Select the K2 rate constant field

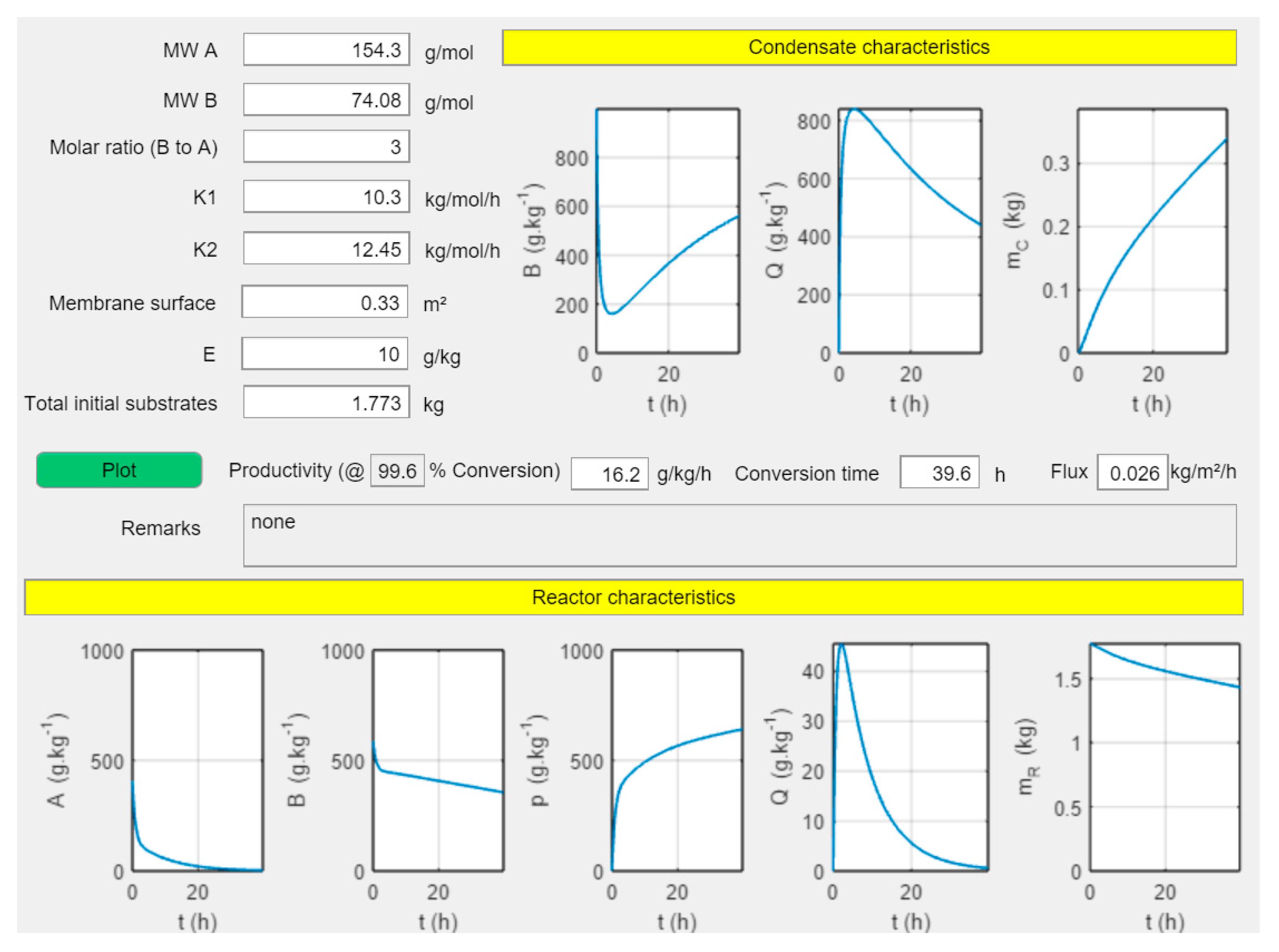326,249
